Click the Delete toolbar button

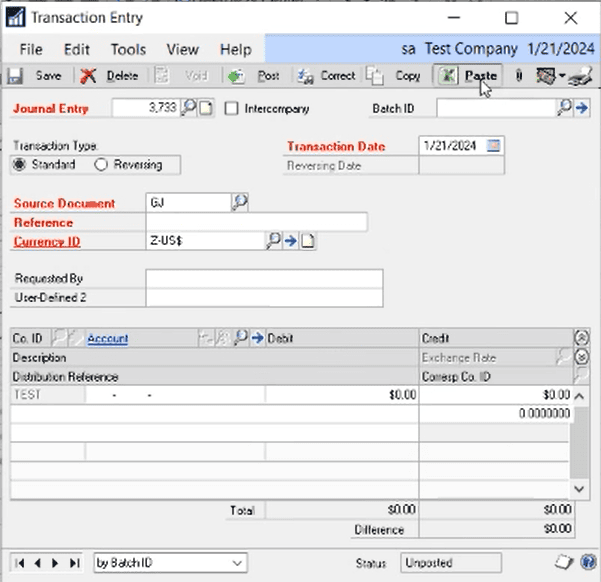click(109, 76)
